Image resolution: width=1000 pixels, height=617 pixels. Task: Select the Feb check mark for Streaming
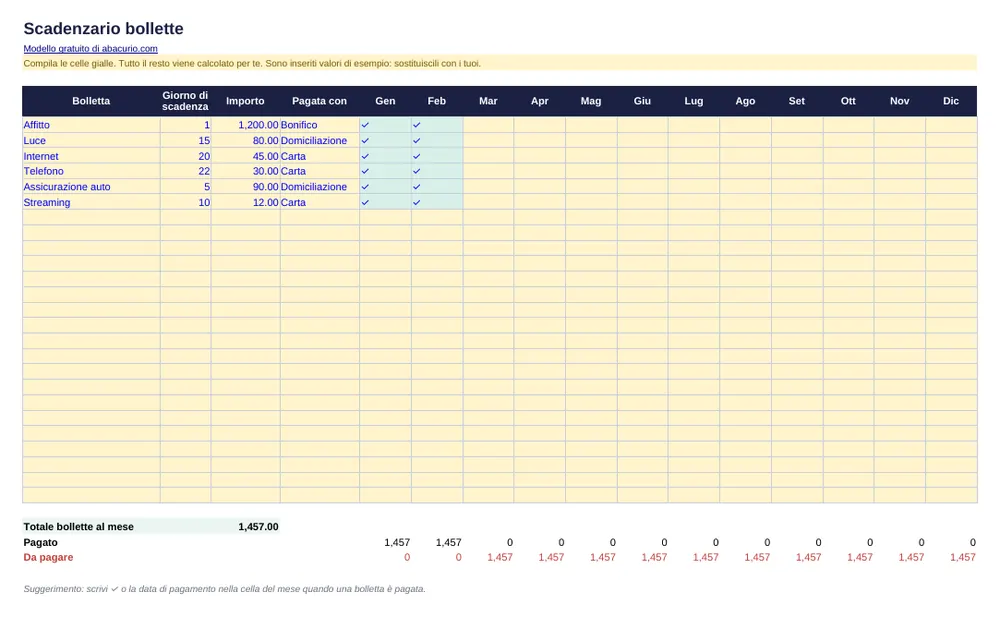point(416,202)
